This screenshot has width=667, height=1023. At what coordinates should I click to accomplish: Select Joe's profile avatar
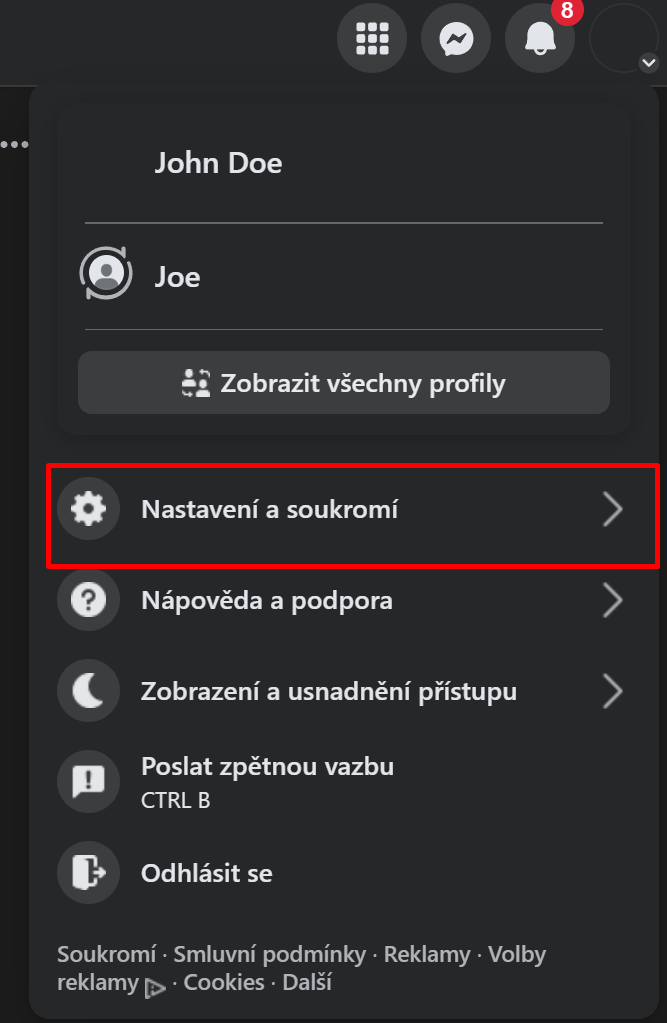point(105,272)
